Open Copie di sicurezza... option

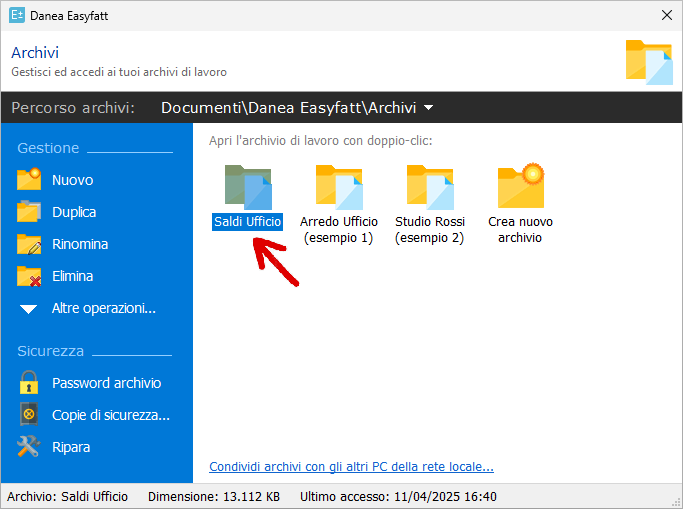click(111, 415)
